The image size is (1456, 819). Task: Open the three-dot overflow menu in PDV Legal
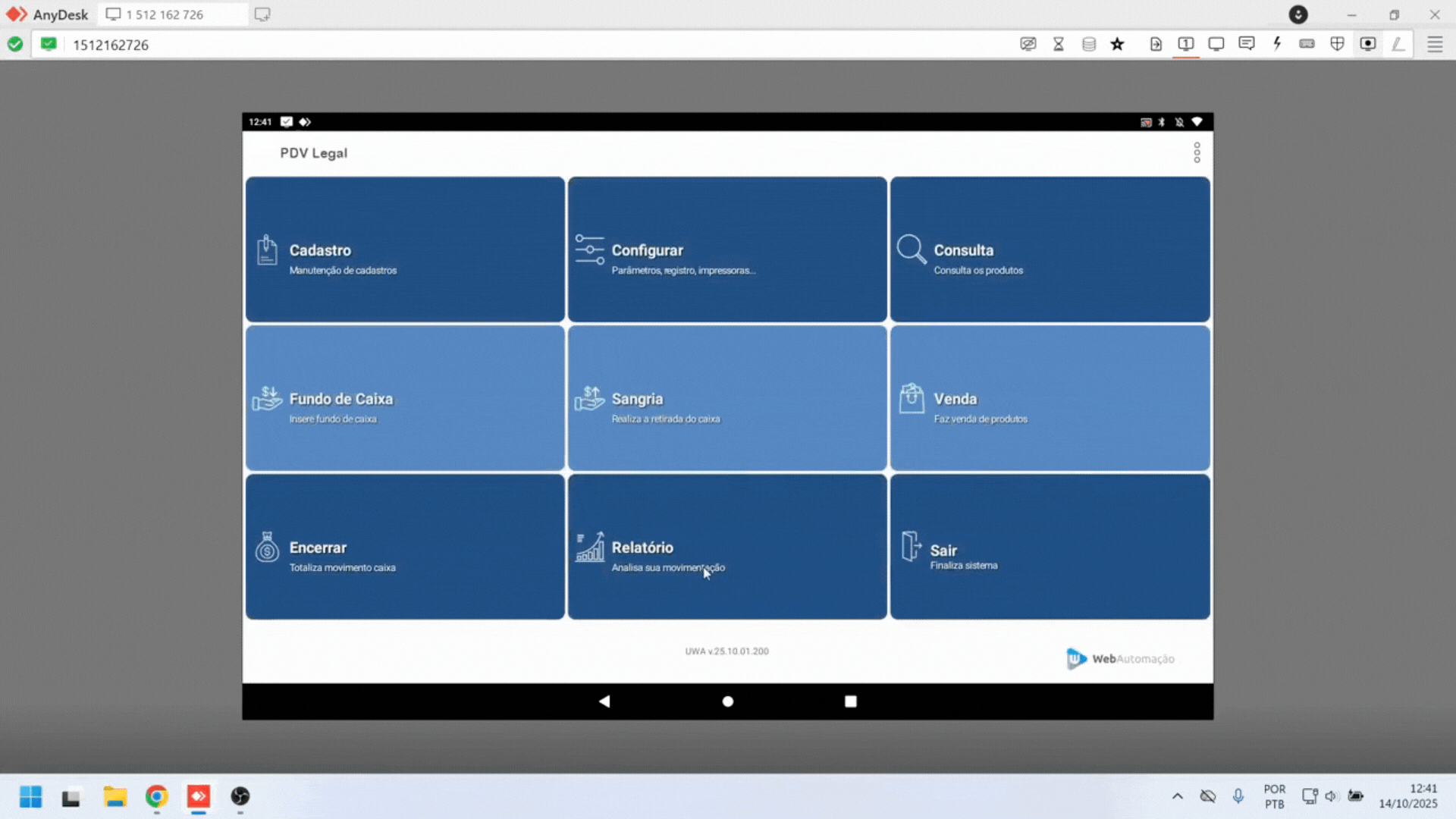coord(1197,153)
